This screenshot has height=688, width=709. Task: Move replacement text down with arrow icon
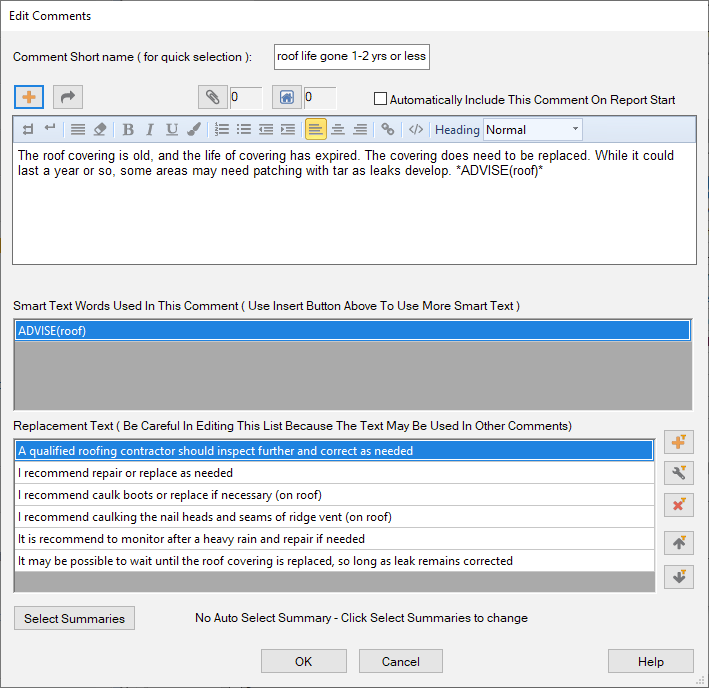679,577
